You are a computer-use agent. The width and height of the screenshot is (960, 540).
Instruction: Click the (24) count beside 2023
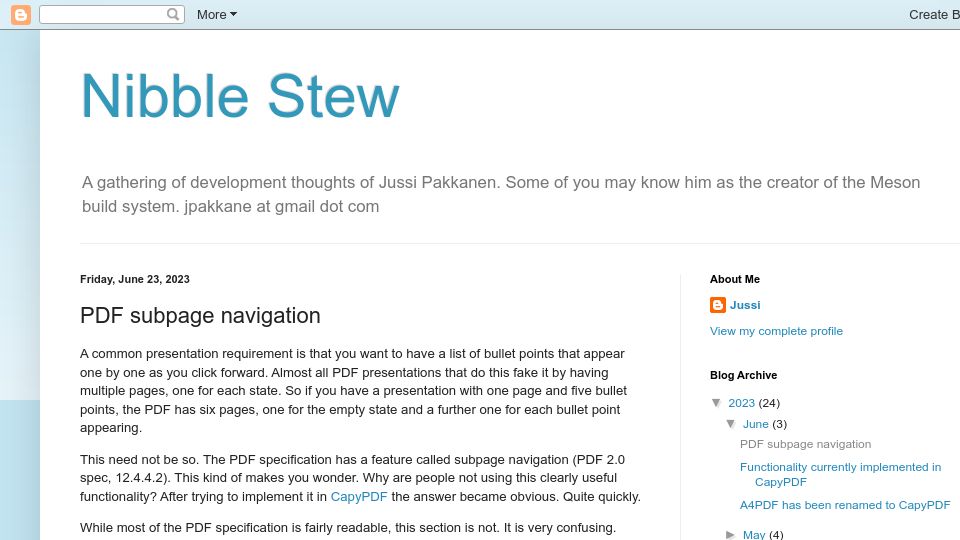point(769,403)
